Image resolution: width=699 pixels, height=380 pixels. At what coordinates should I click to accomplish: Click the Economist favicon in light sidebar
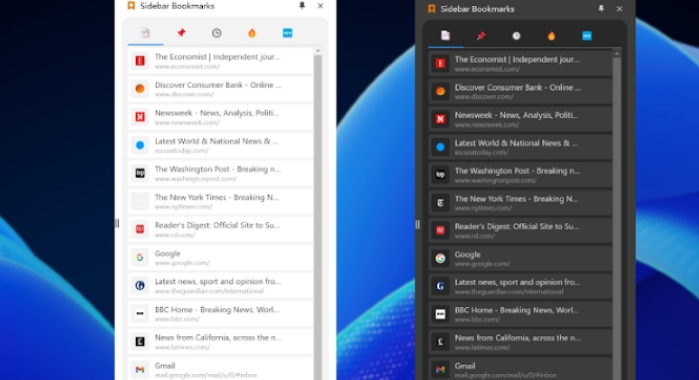coord(140,61)
